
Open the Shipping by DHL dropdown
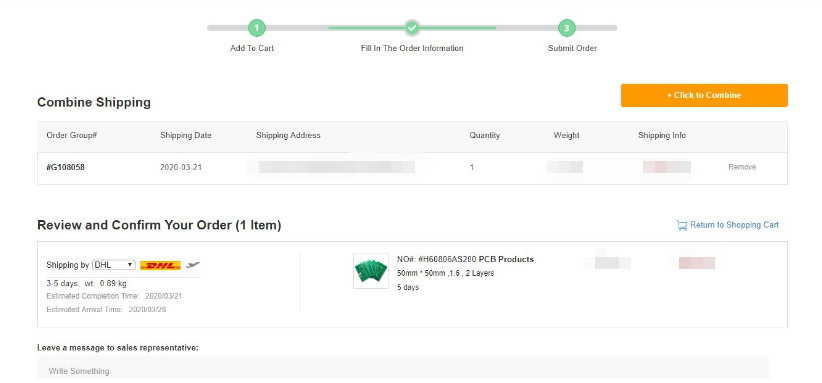114,265
